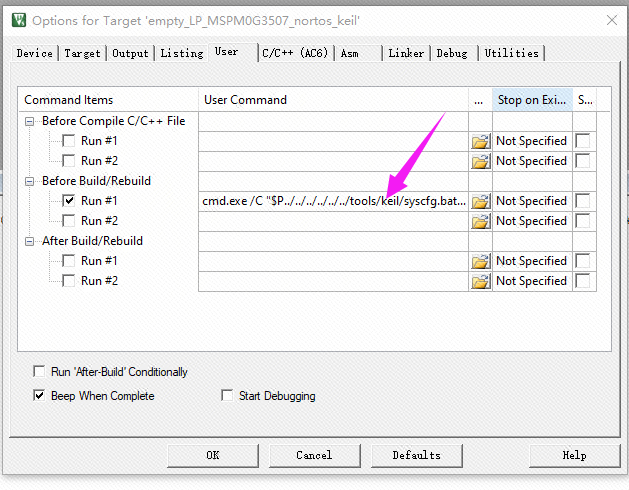629x490 pixels.
Task: Click browse folder icon for Before Compile Run #1
Action: [481, 141]
